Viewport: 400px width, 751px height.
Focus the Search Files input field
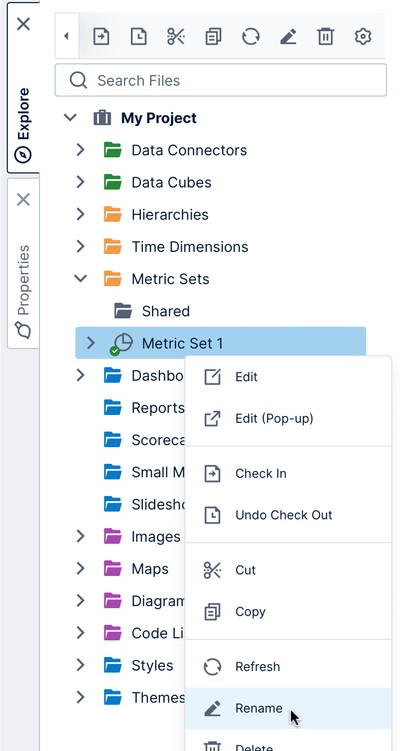[x=220, y=80]
